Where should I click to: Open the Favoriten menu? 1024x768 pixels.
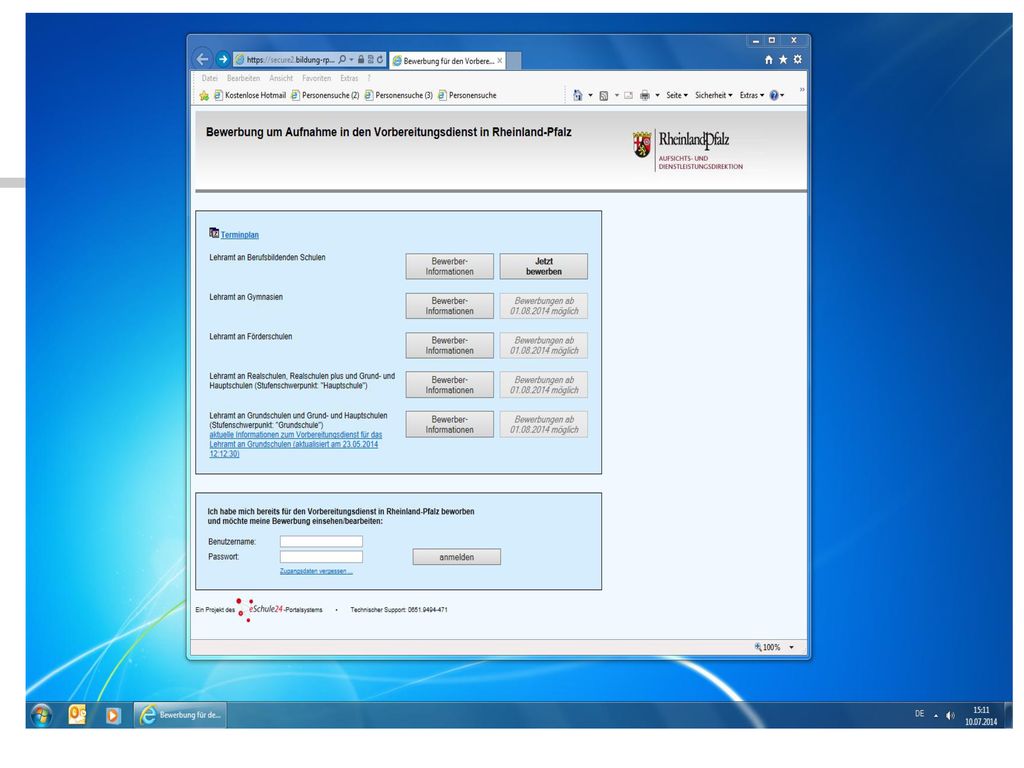[317, 78]
